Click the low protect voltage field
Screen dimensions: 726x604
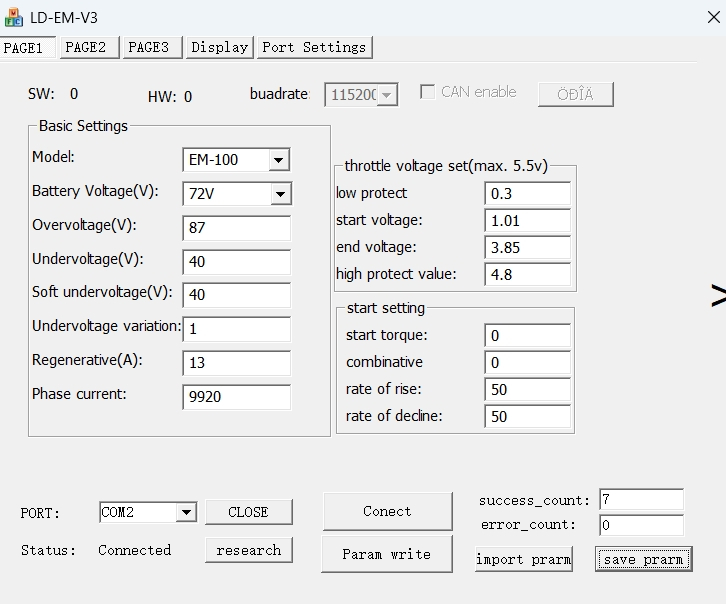point(527,193)
